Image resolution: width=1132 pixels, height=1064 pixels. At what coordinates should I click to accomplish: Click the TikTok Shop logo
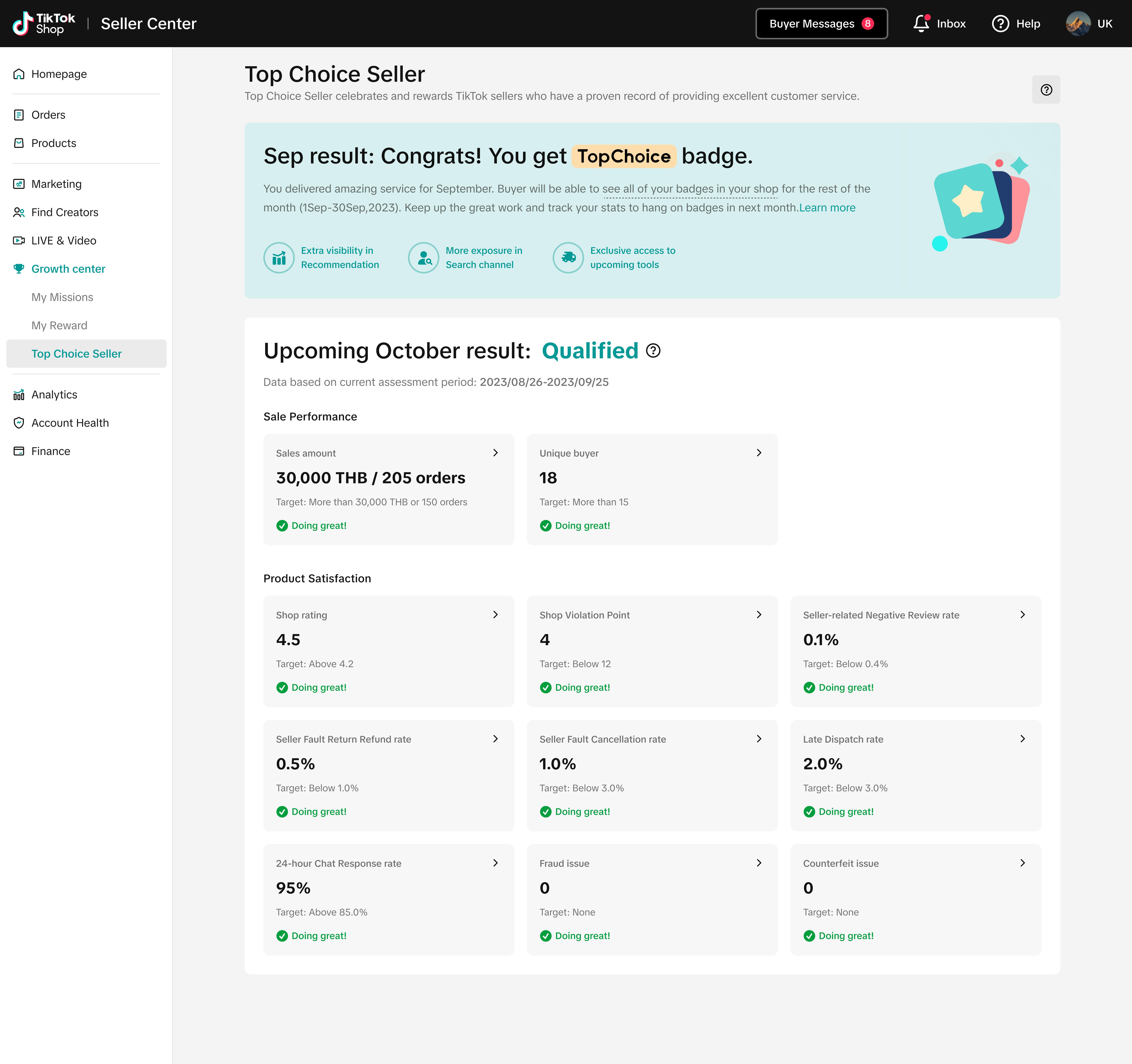click(x=44, y=23)
